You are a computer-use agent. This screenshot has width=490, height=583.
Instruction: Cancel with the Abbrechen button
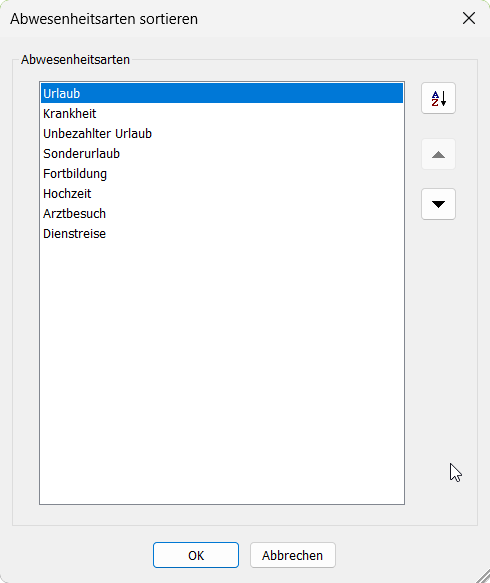point(293,555)
